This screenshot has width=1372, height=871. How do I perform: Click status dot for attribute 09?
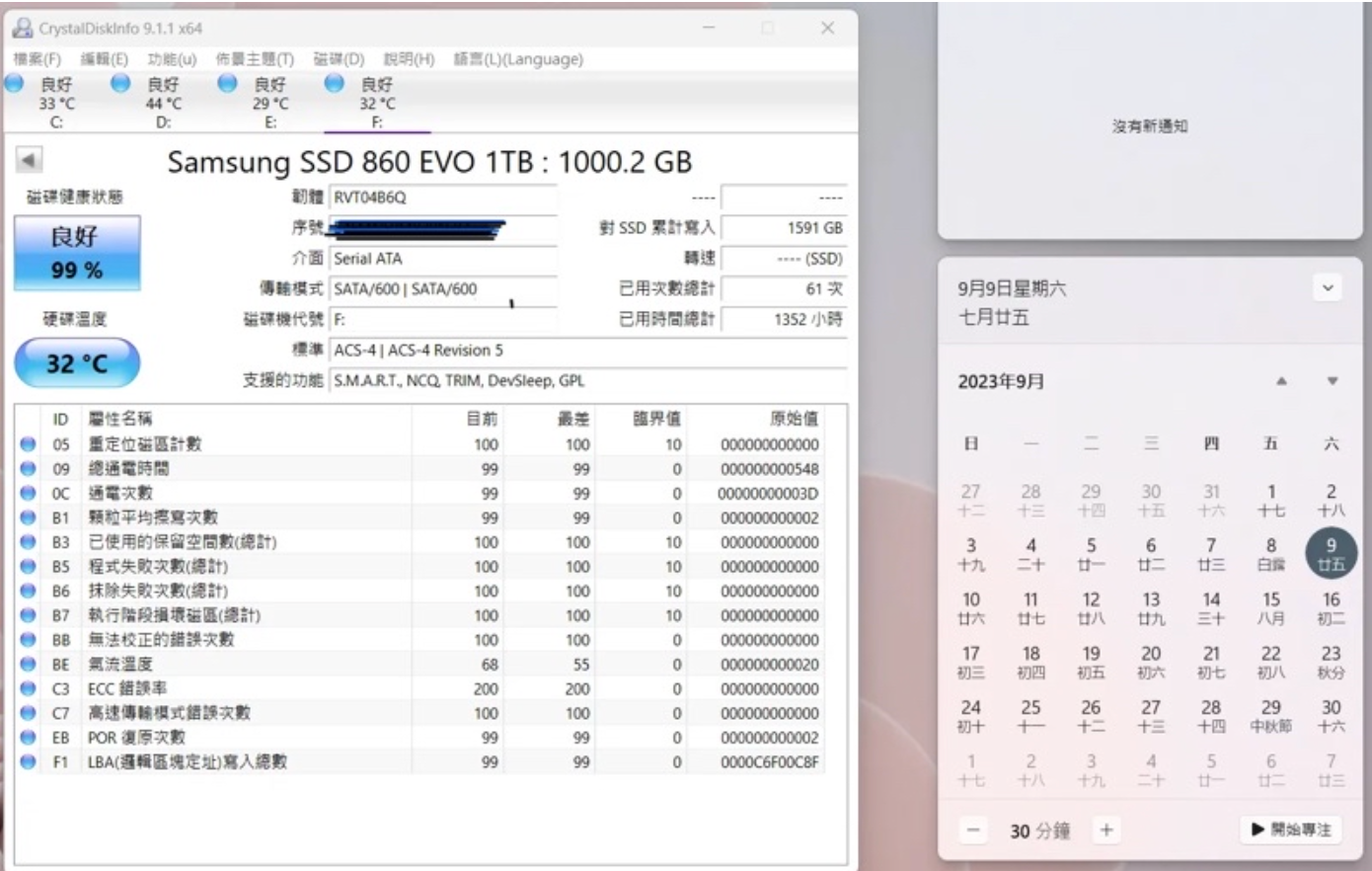click(28, 469)
